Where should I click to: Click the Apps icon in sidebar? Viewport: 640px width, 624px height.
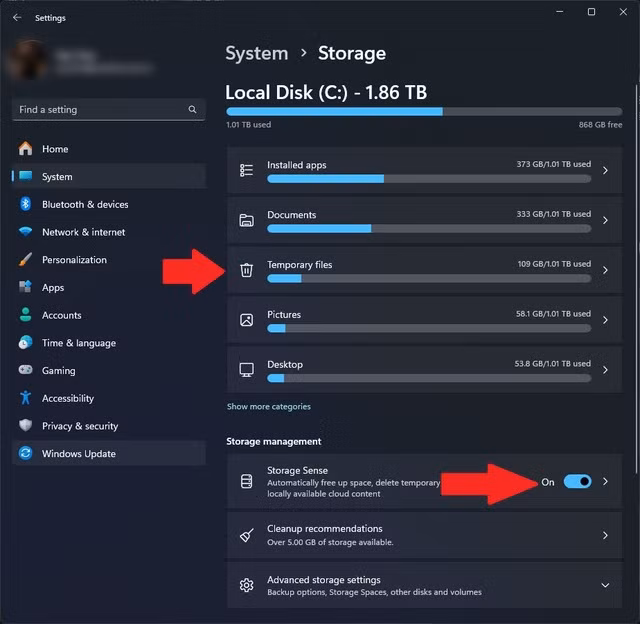(25, 287)
